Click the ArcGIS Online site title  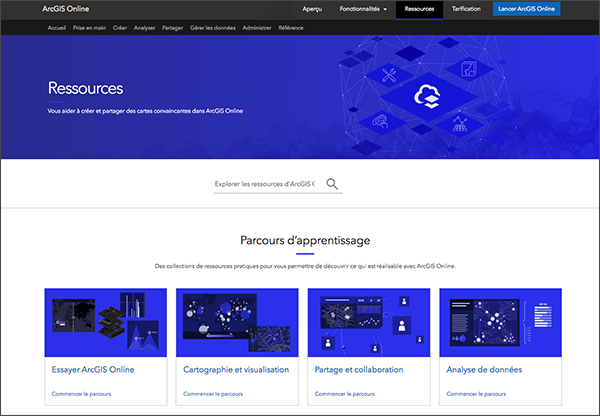65,9
